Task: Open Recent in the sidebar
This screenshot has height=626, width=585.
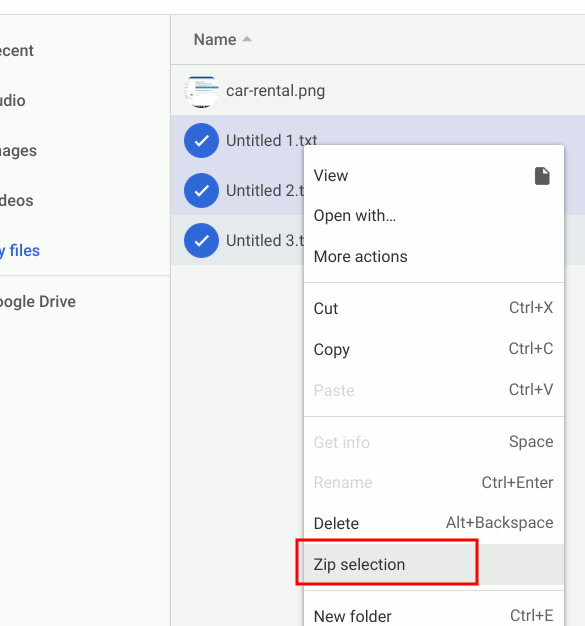Action: (17, 51)
